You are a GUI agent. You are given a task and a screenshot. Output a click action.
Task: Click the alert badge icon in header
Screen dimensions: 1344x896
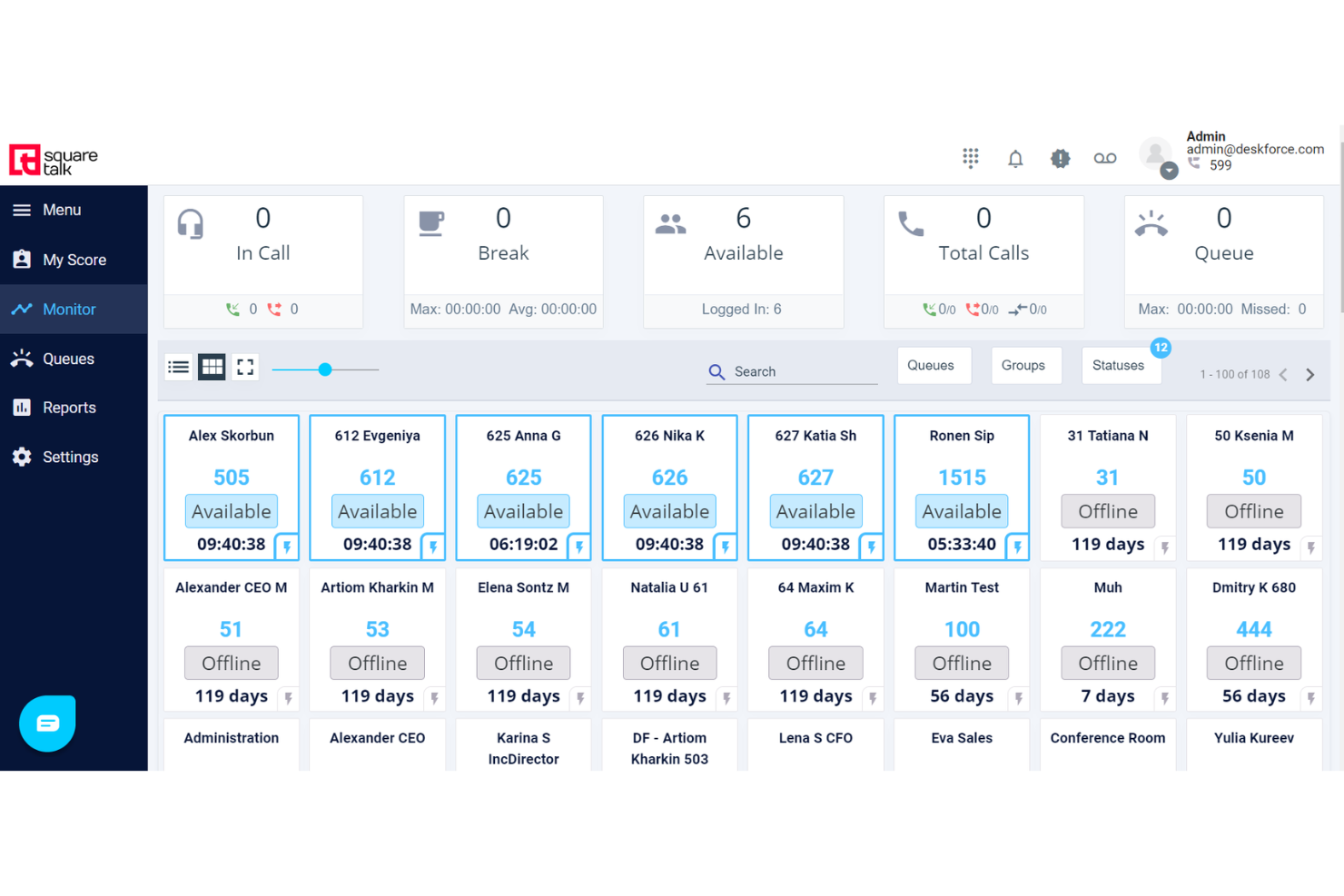[x=1060, y=158]
